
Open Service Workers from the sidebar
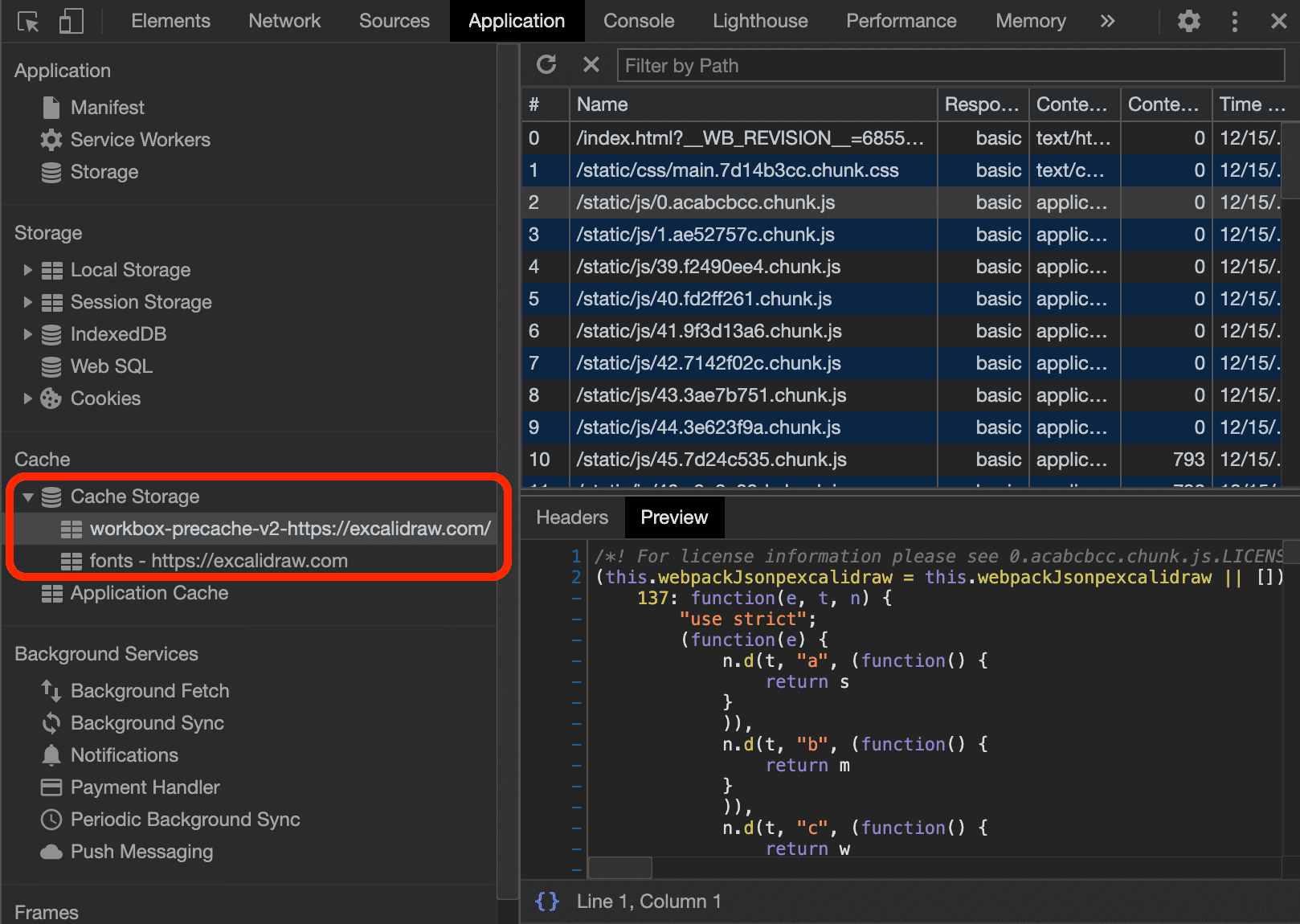coord(140,139)
